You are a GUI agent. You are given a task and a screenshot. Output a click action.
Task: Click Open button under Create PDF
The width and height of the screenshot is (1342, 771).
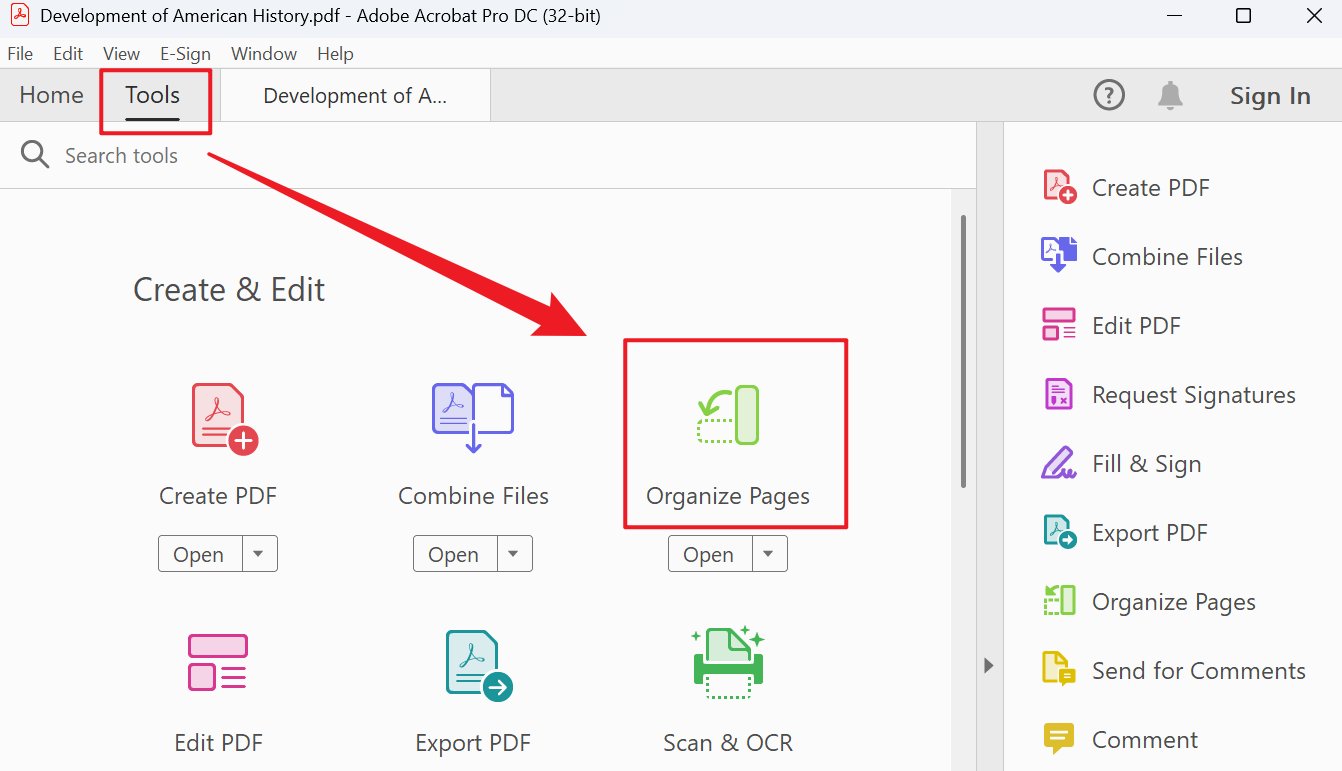point(199,554)
